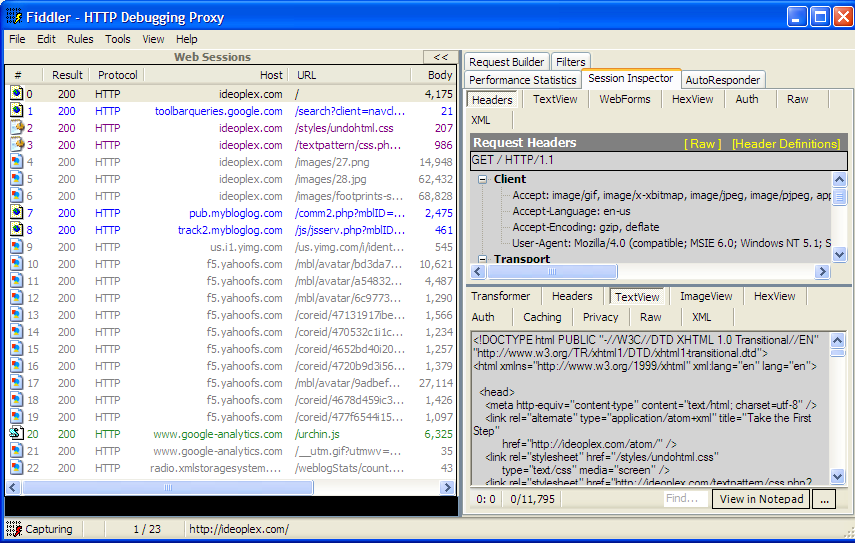Select the CSS file icon in session 3
This screenshot has width=860, height=543.
pos(17,144)
